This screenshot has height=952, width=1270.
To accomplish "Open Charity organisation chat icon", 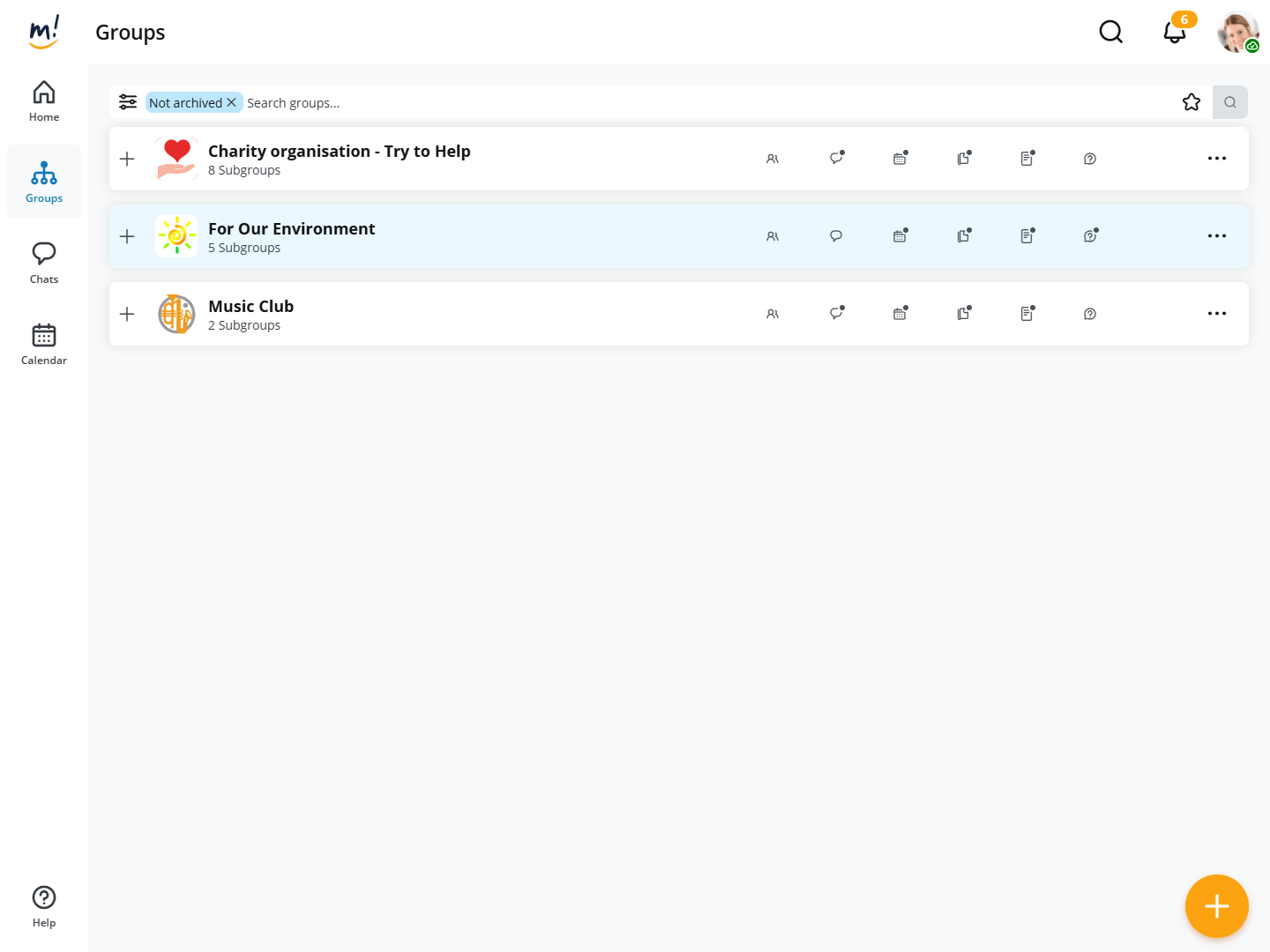I will pyautogui.click(x=836, y=159).
